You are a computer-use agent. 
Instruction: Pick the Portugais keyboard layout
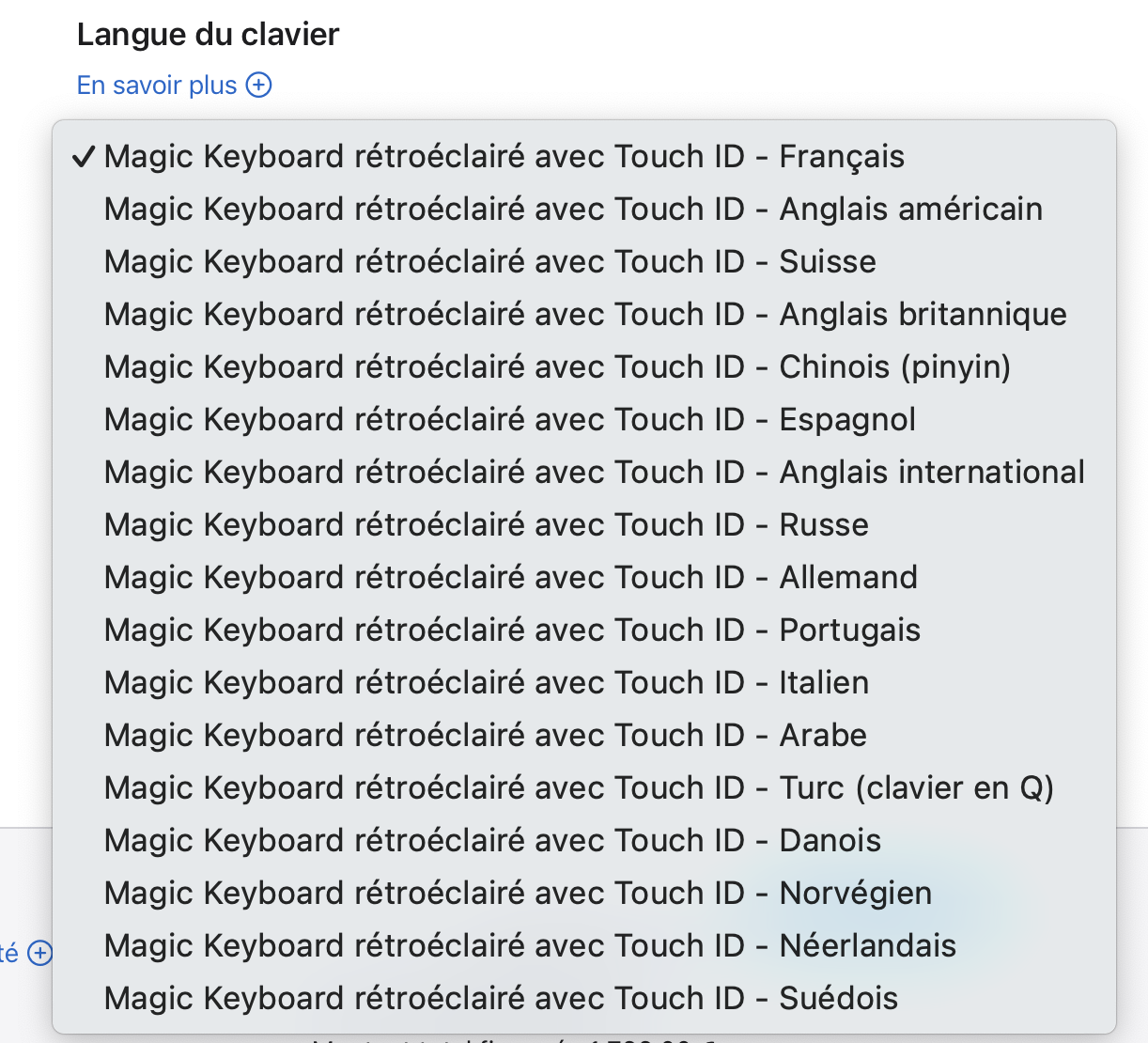click(512, 630)
